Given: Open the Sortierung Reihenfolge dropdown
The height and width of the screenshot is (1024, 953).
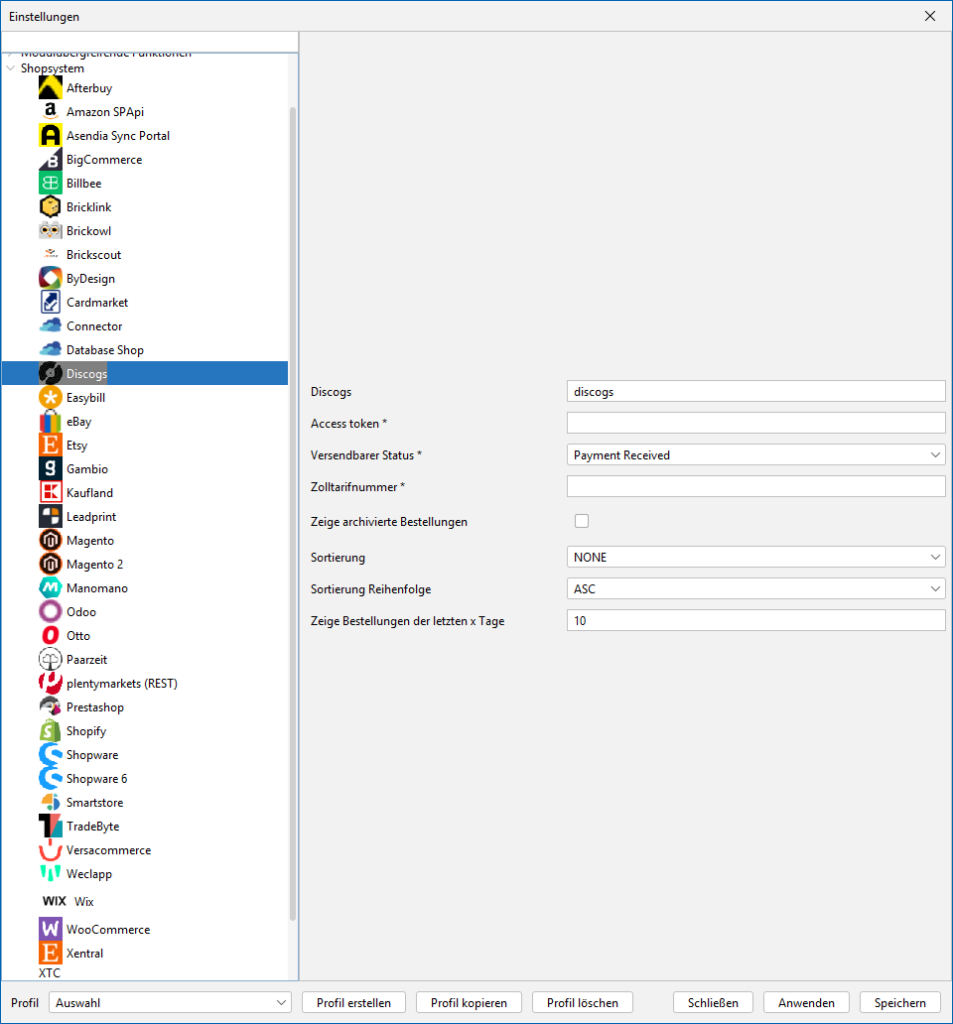Looking at the screenshot, I should click(755, 589).
